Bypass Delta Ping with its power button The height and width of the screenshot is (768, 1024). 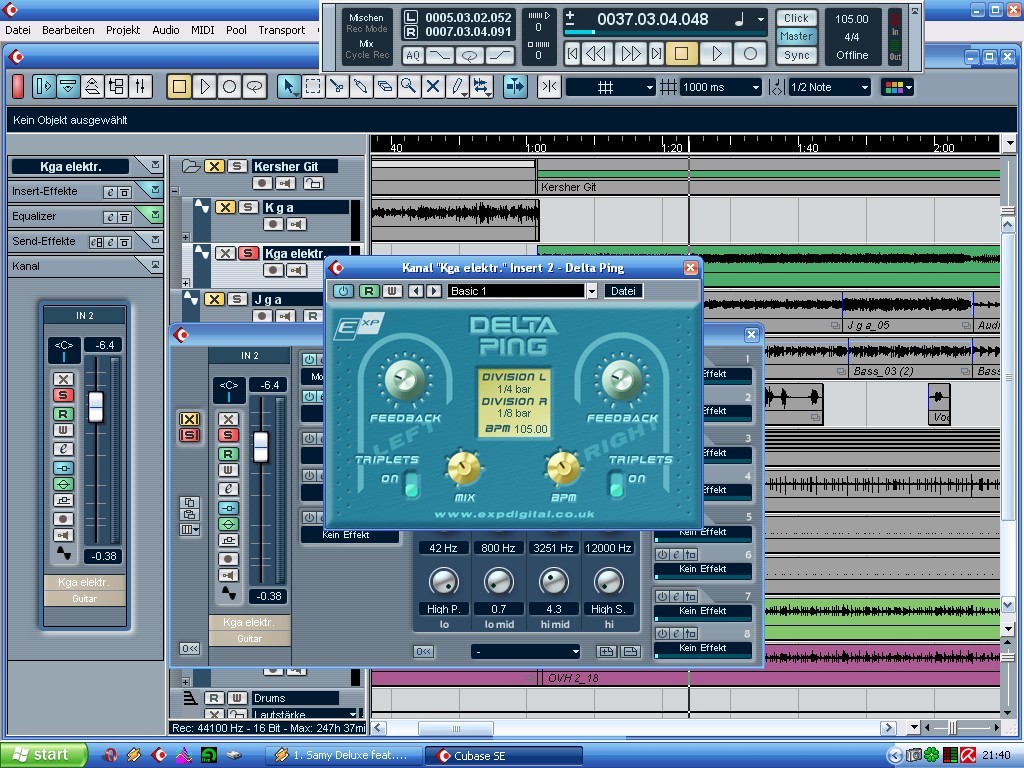pos(343,291)
